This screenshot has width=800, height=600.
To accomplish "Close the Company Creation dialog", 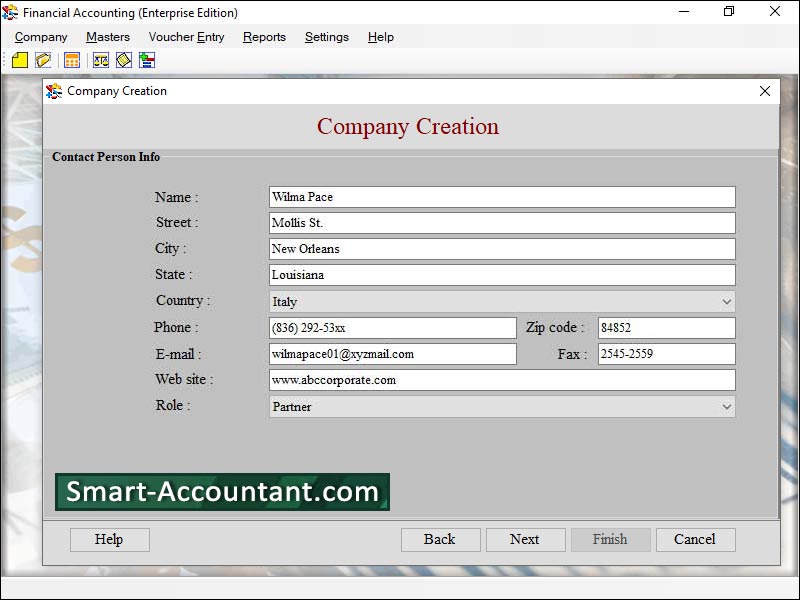I will point(765,91).
